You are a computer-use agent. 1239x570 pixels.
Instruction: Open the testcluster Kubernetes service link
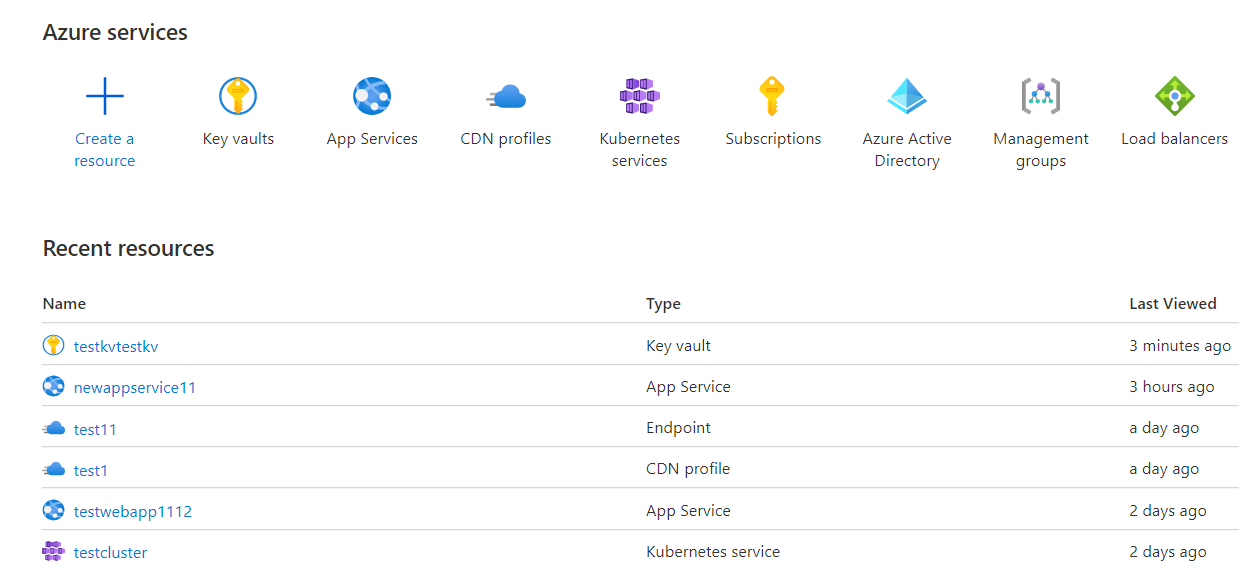pos(110,552)
